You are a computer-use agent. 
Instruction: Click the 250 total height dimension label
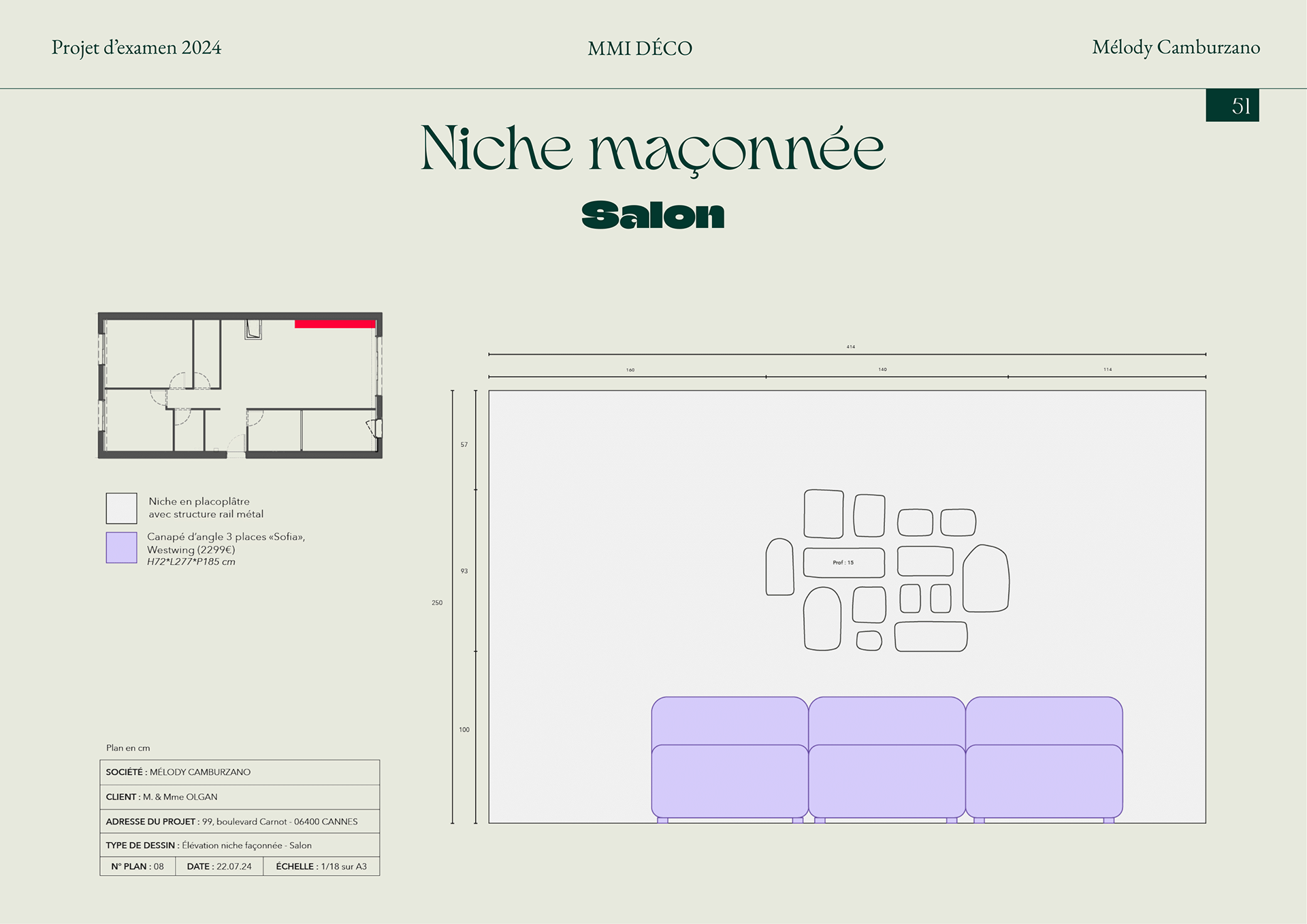pos(437,603)
